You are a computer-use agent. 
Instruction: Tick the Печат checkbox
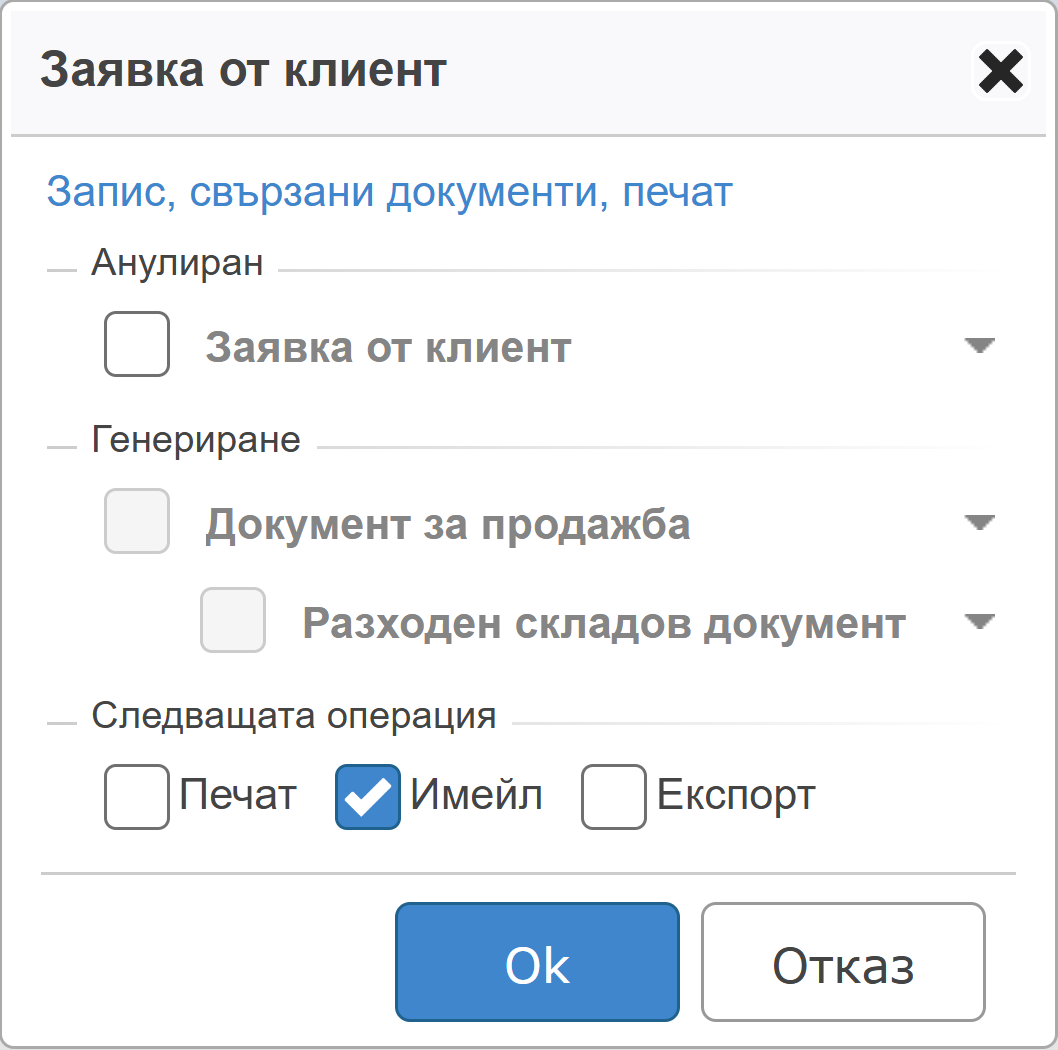[137, 797]
